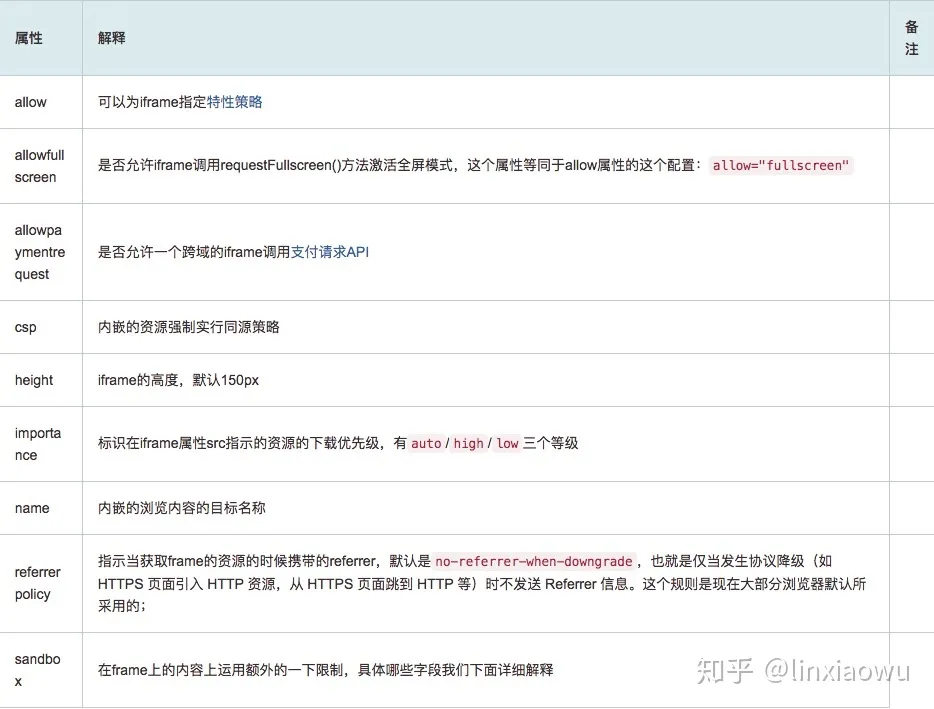Click the 属性 column header
934x709 pixels.
[x=29, y=38]
